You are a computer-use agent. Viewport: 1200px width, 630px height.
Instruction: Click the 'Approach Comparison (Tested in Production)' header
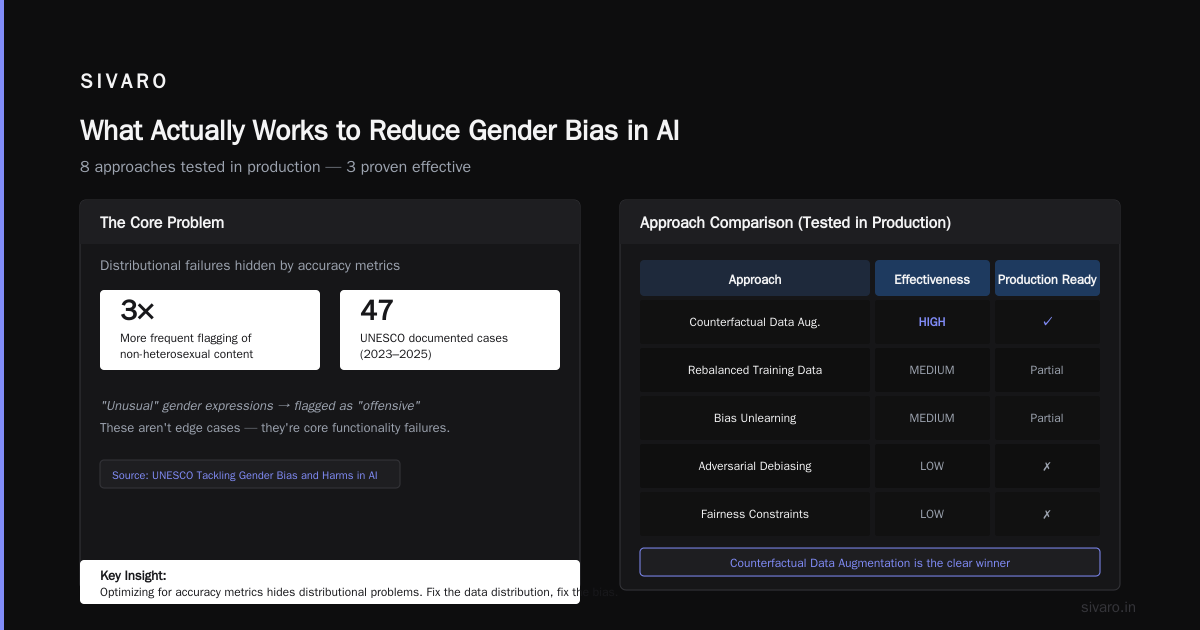795,222
